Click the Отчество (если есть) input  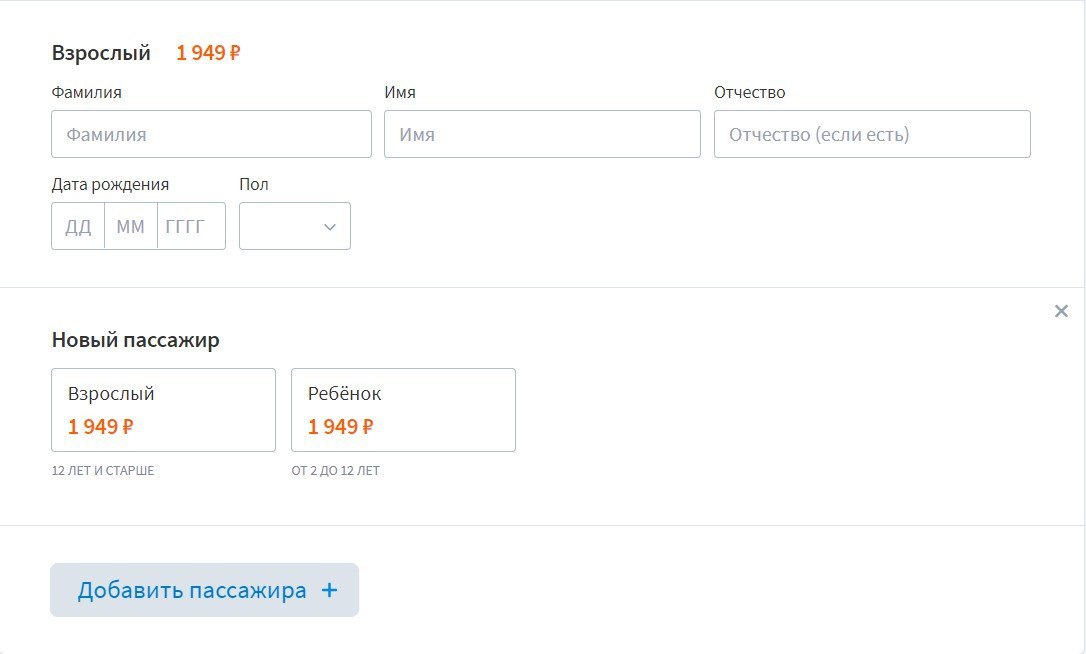pos(872,134)
